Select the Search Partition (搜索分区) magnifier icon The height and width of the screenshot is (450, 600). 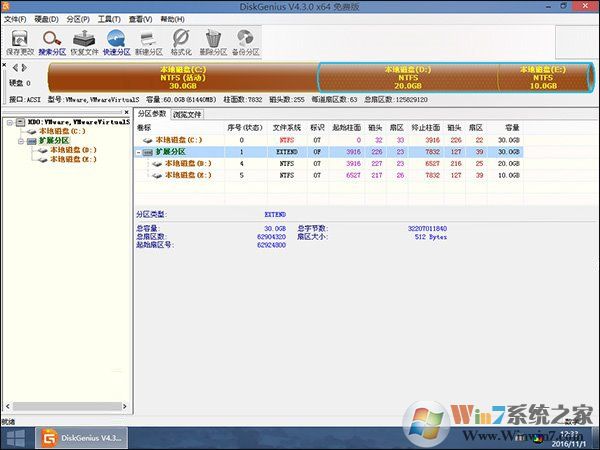(x=52, y=42)
